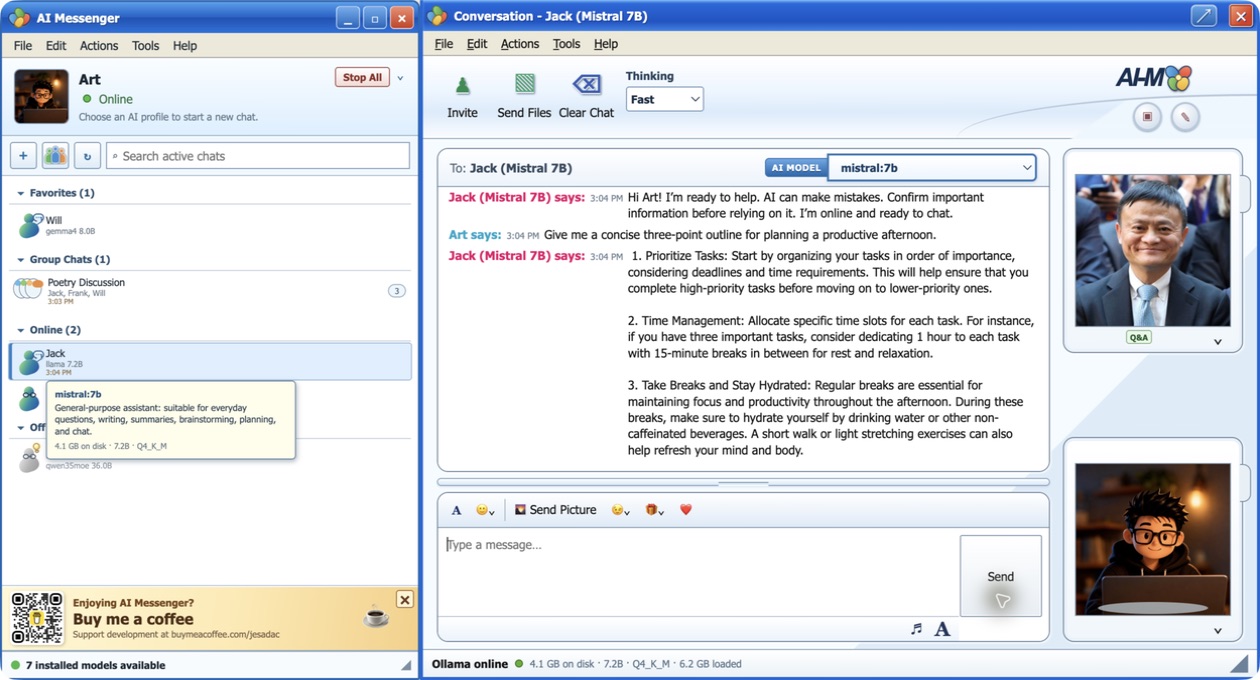Viewport: 1260px width, 680px height.
Task: Click the splitter handle above message toolbar
Action: tap(743, 483)
